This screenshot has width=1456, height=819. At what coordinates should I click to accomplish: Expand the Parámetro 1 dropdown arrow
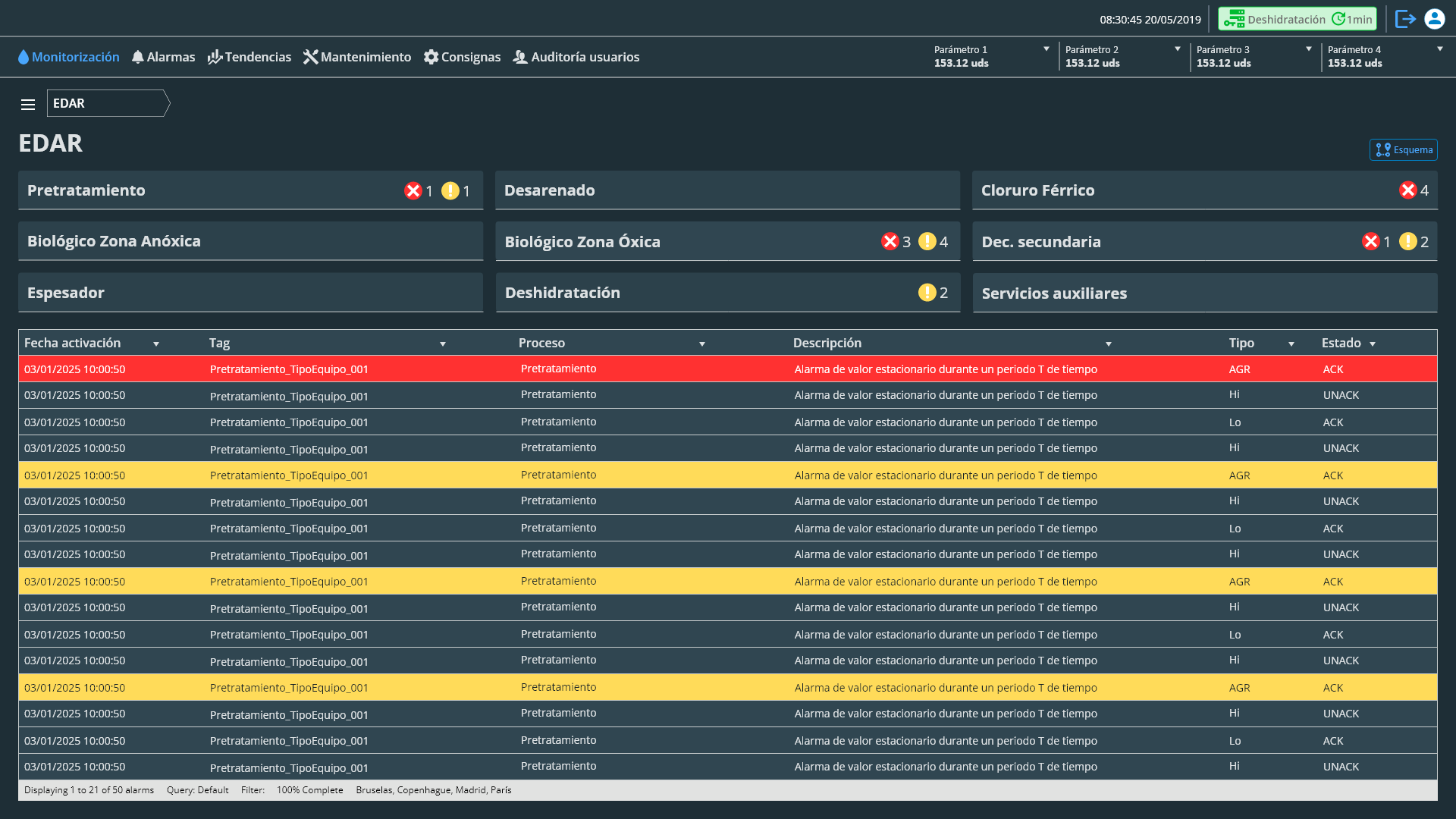click(x=1046, y=49)
